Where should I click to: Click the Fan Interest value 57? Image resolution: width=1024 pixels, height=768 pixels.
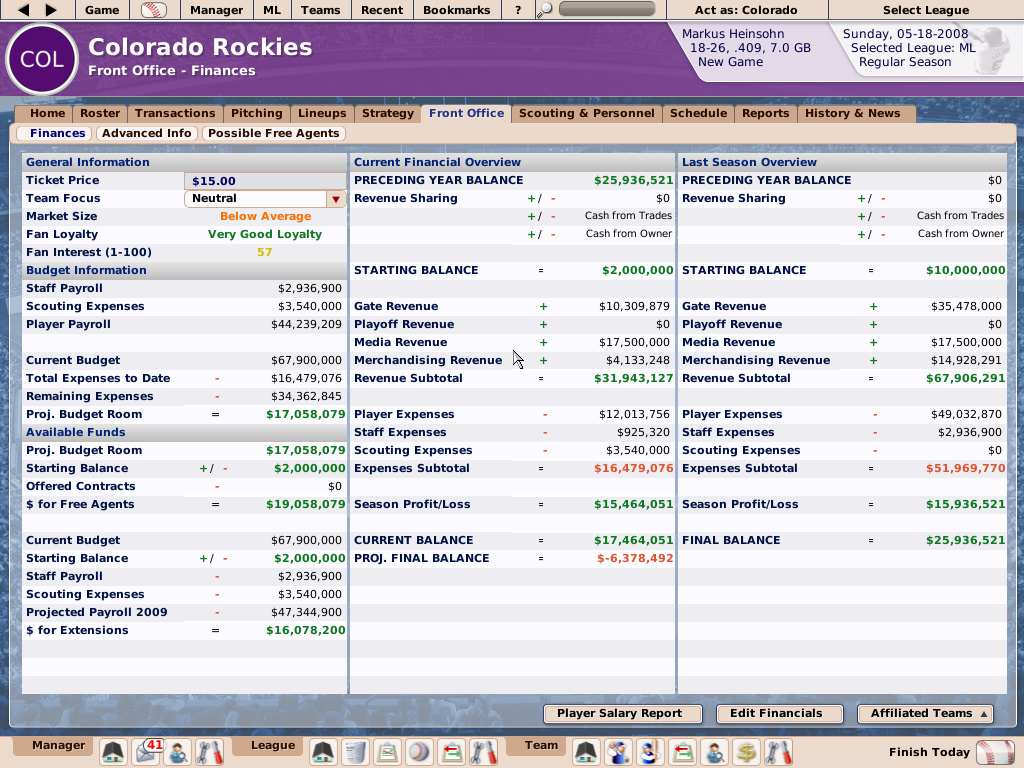pos(264,252)
